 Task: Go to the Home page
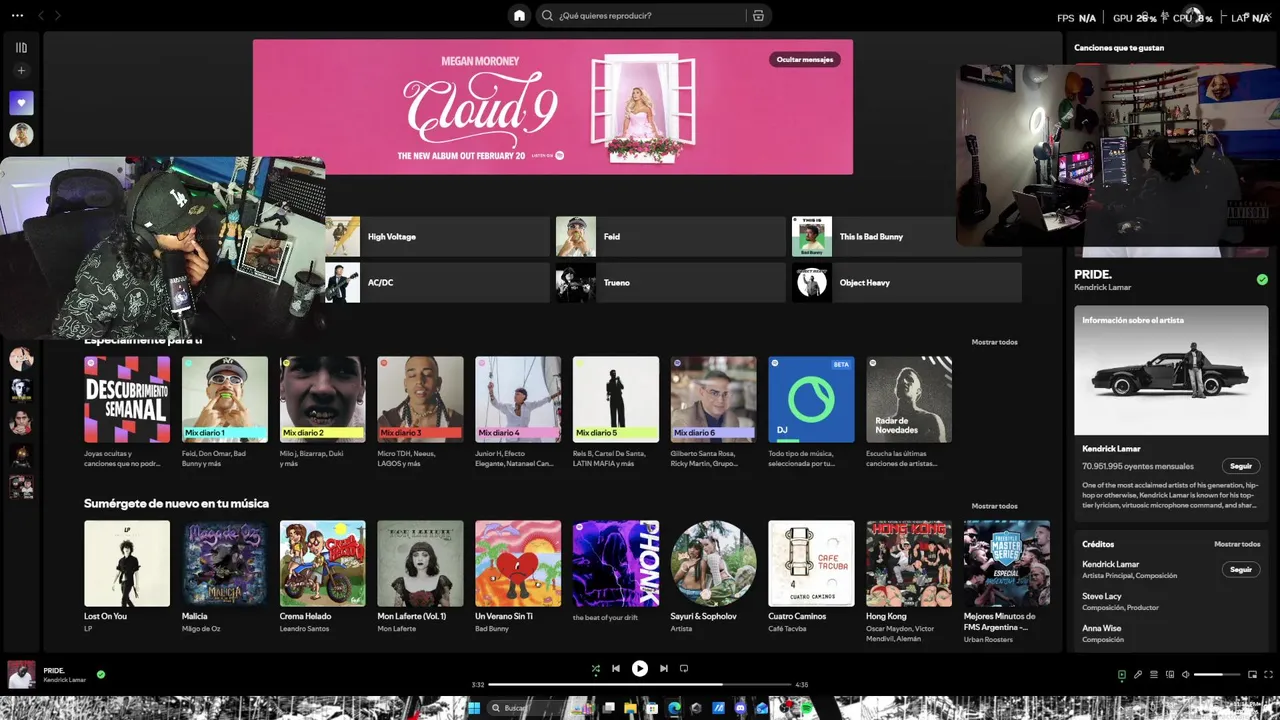click(519, 15)
